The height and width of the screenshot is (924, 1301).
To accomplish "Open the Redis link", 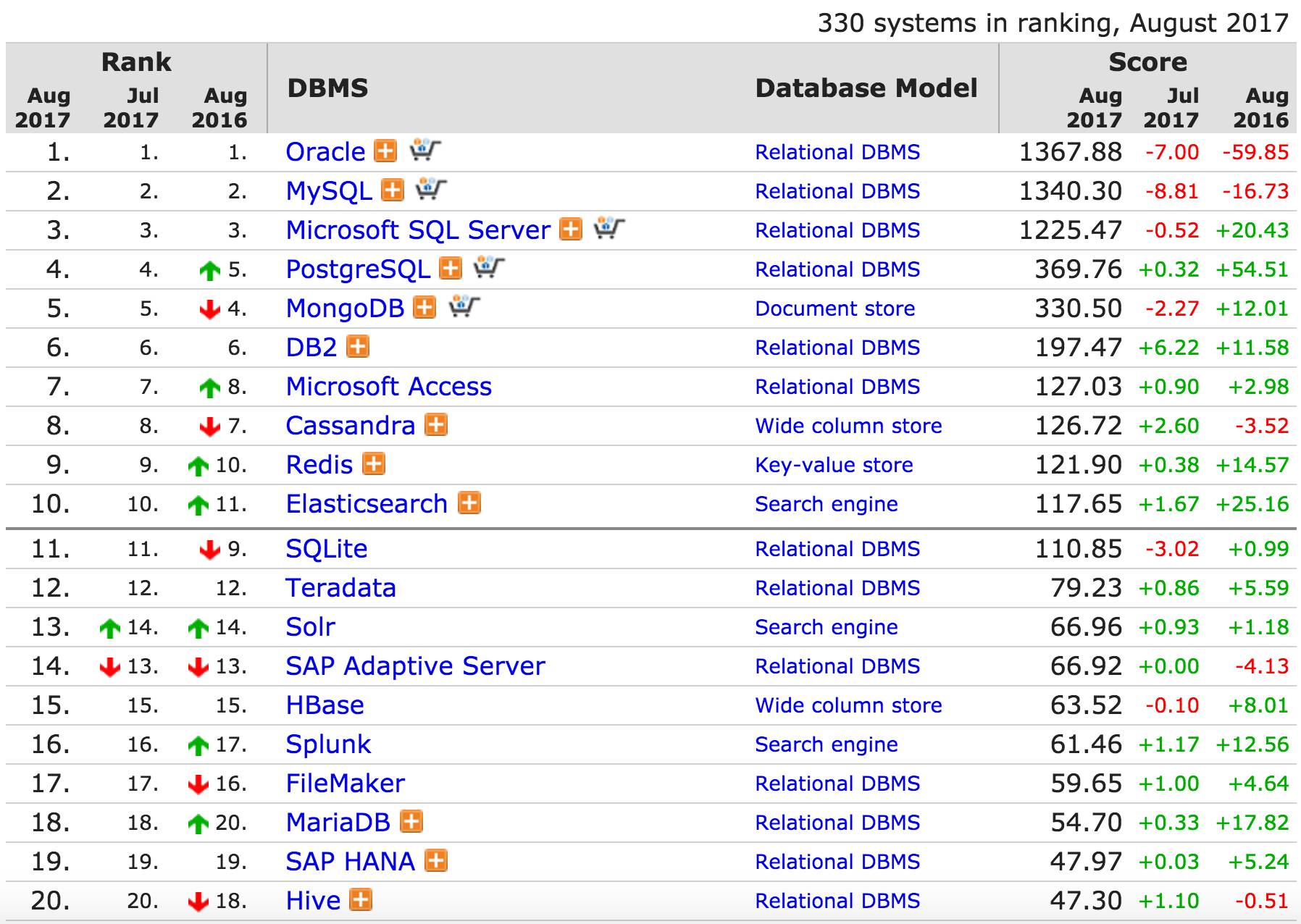I will point(319,465).
